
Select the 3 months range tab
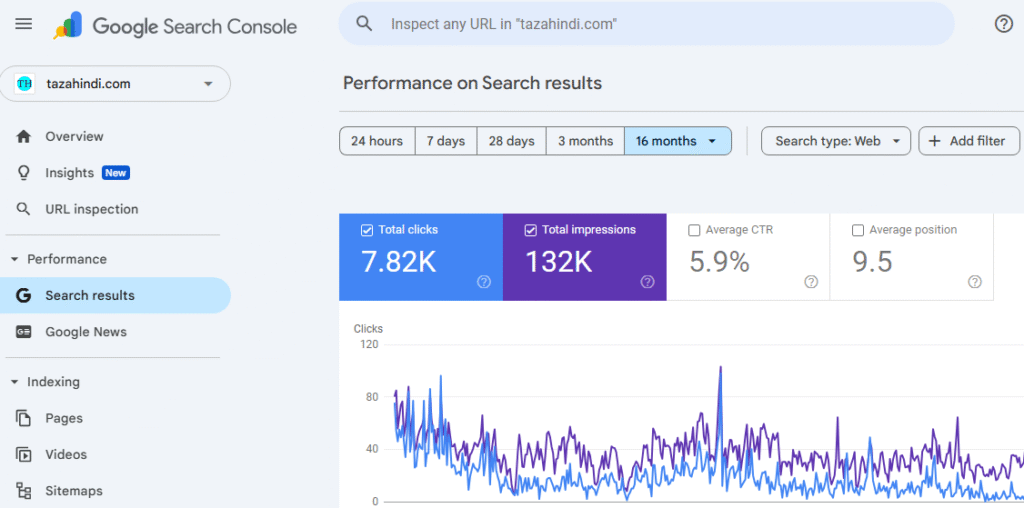point(585,141)
